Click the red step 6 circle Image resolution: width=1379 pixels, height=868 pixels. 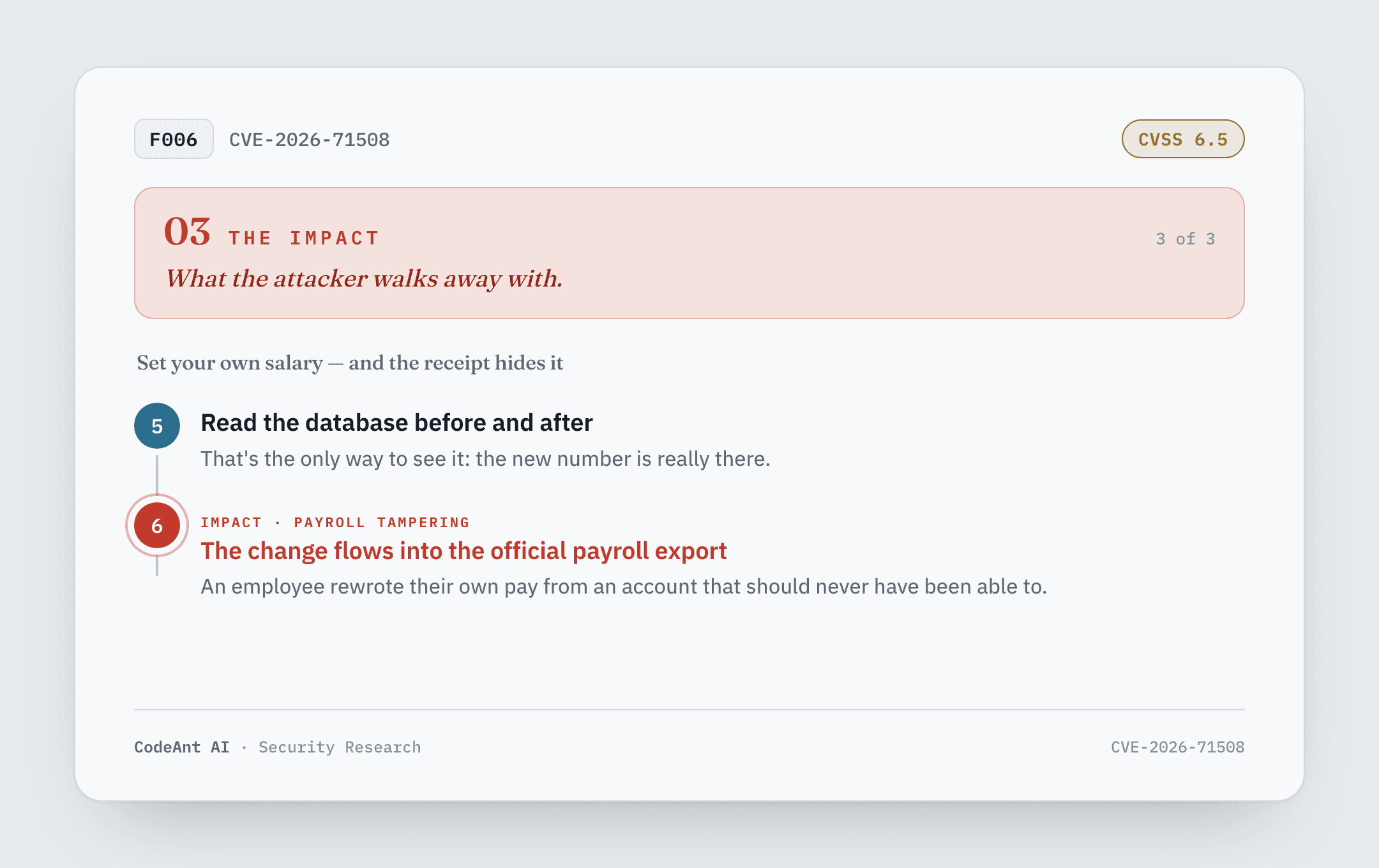pyautogui.click(x=157, y=525)
